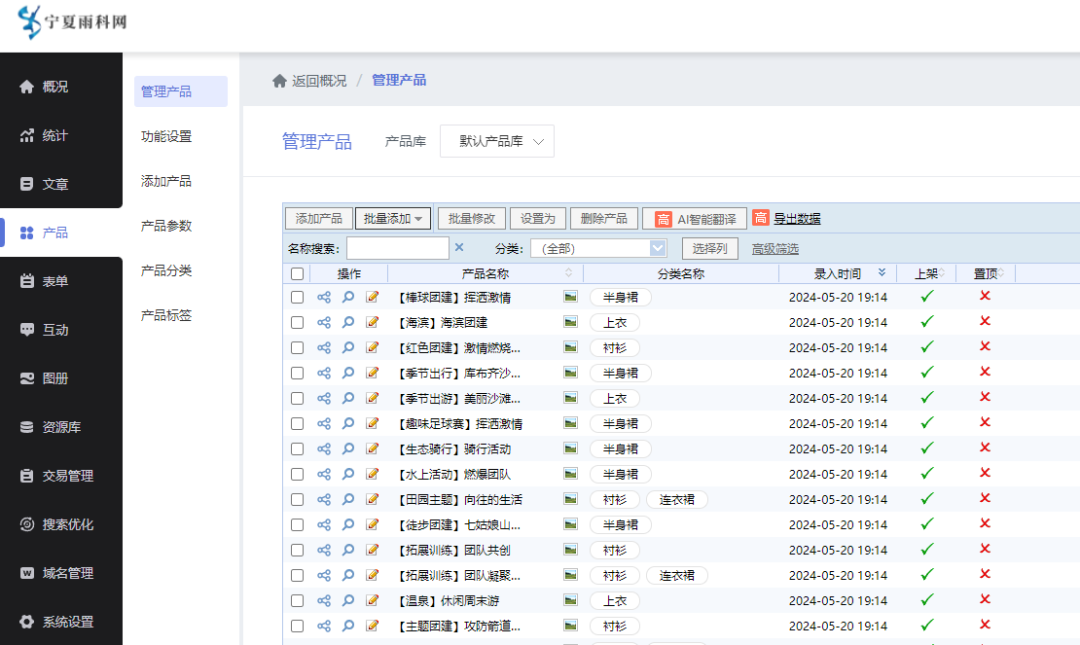The image size is (1080, 645).
Task: Open 统计 in the left sidebar
Action: click(55, 135)
